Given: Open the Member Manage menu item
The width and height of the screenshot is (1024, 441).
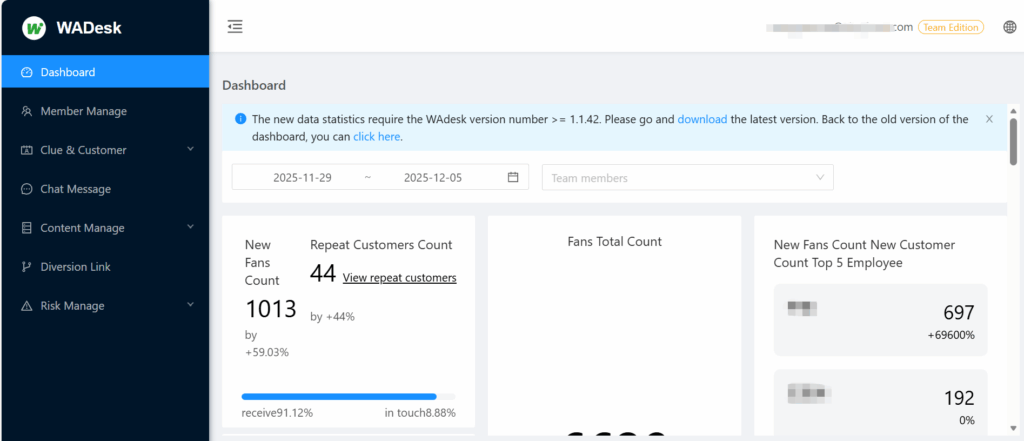Looking at the screenshot, I should 83,111.
